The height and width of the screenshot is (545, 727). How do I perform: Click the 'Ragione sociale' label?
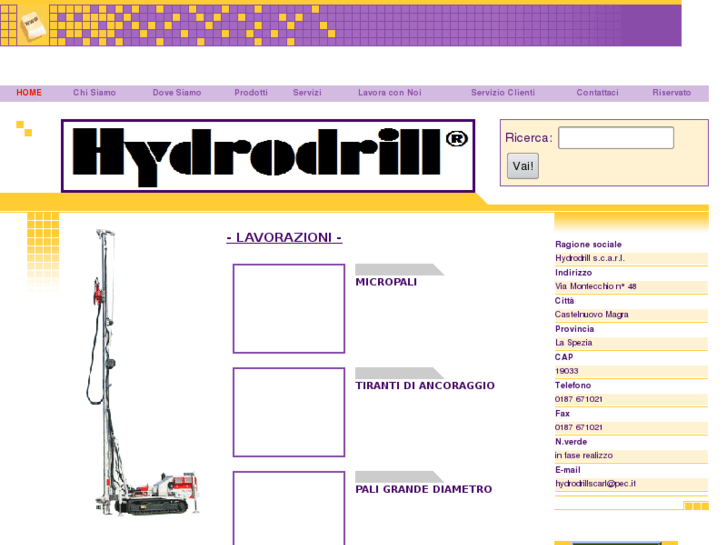(588, 244)
